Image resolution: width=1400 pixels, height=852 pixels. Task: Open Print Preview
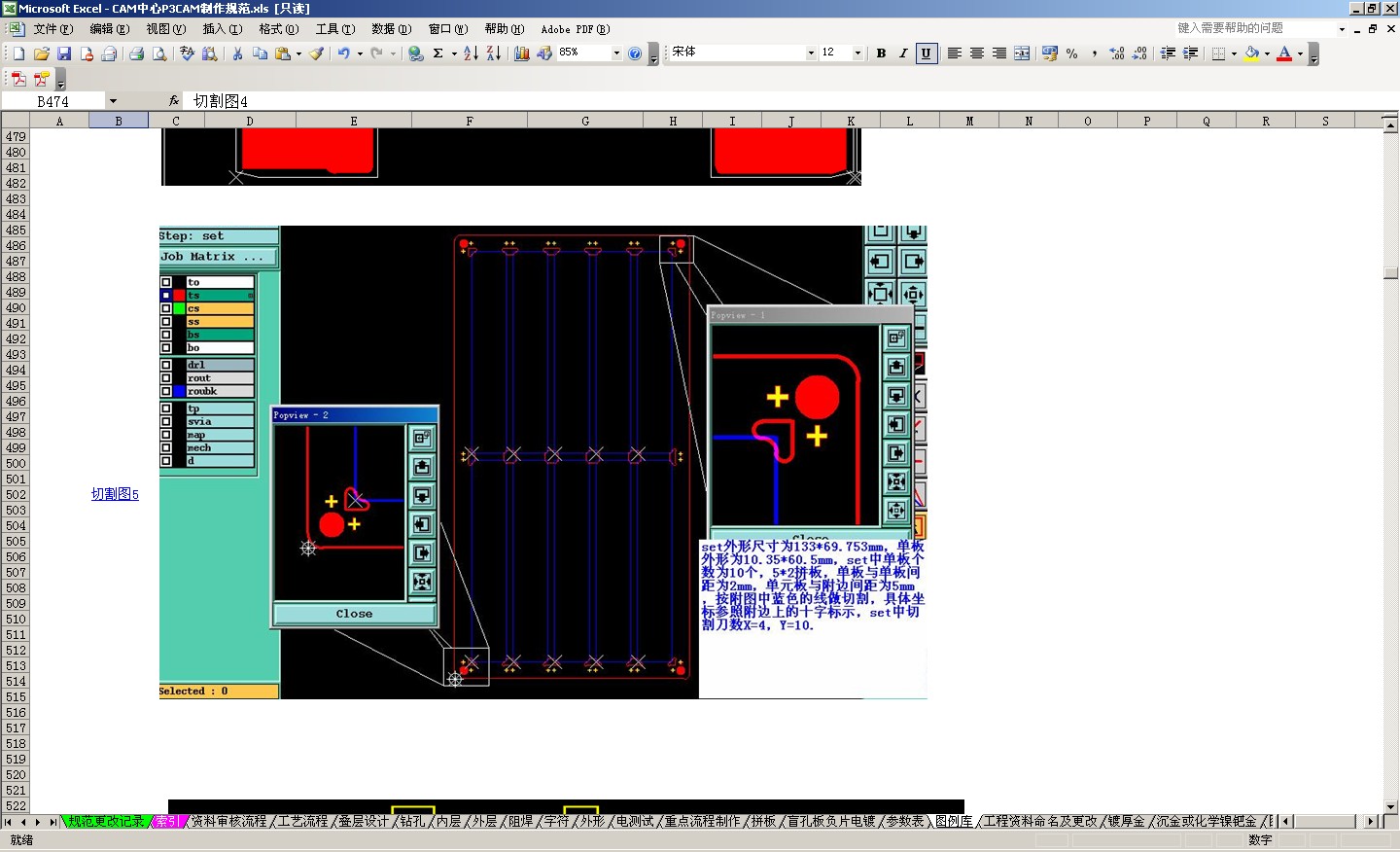coord(159,53)
